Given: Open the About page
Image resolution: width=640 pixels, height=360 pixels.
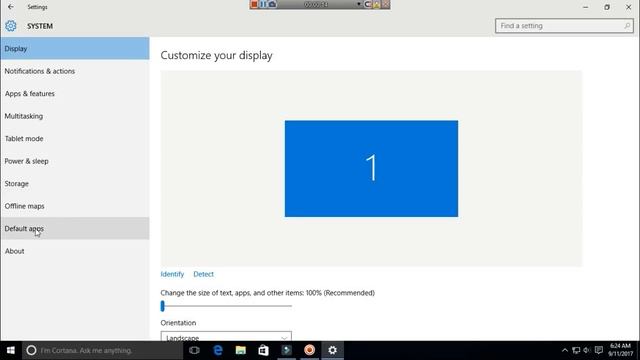Looking at the screenshot, I should tap(75, 251).
